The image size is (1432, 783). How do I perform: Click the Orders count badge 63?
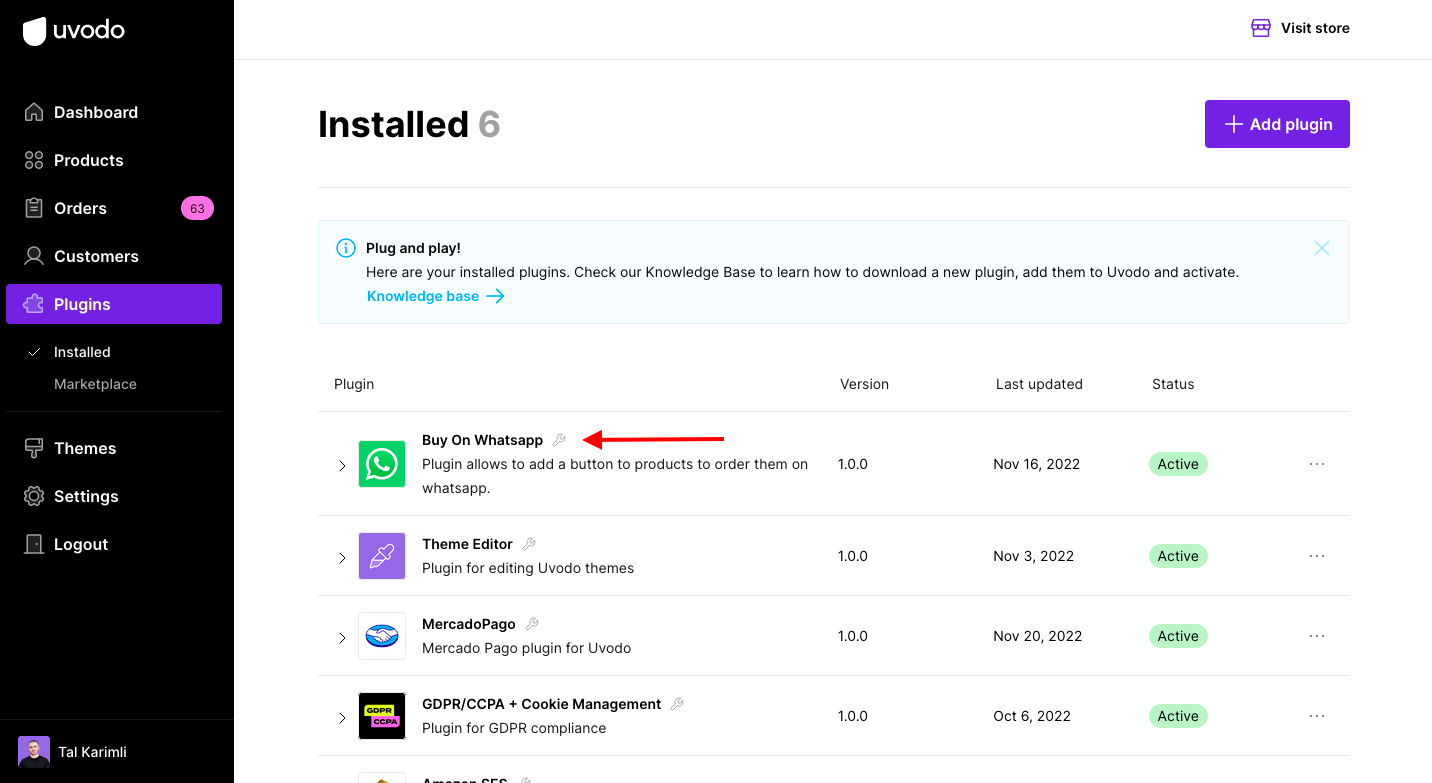[x=197, y=208]
